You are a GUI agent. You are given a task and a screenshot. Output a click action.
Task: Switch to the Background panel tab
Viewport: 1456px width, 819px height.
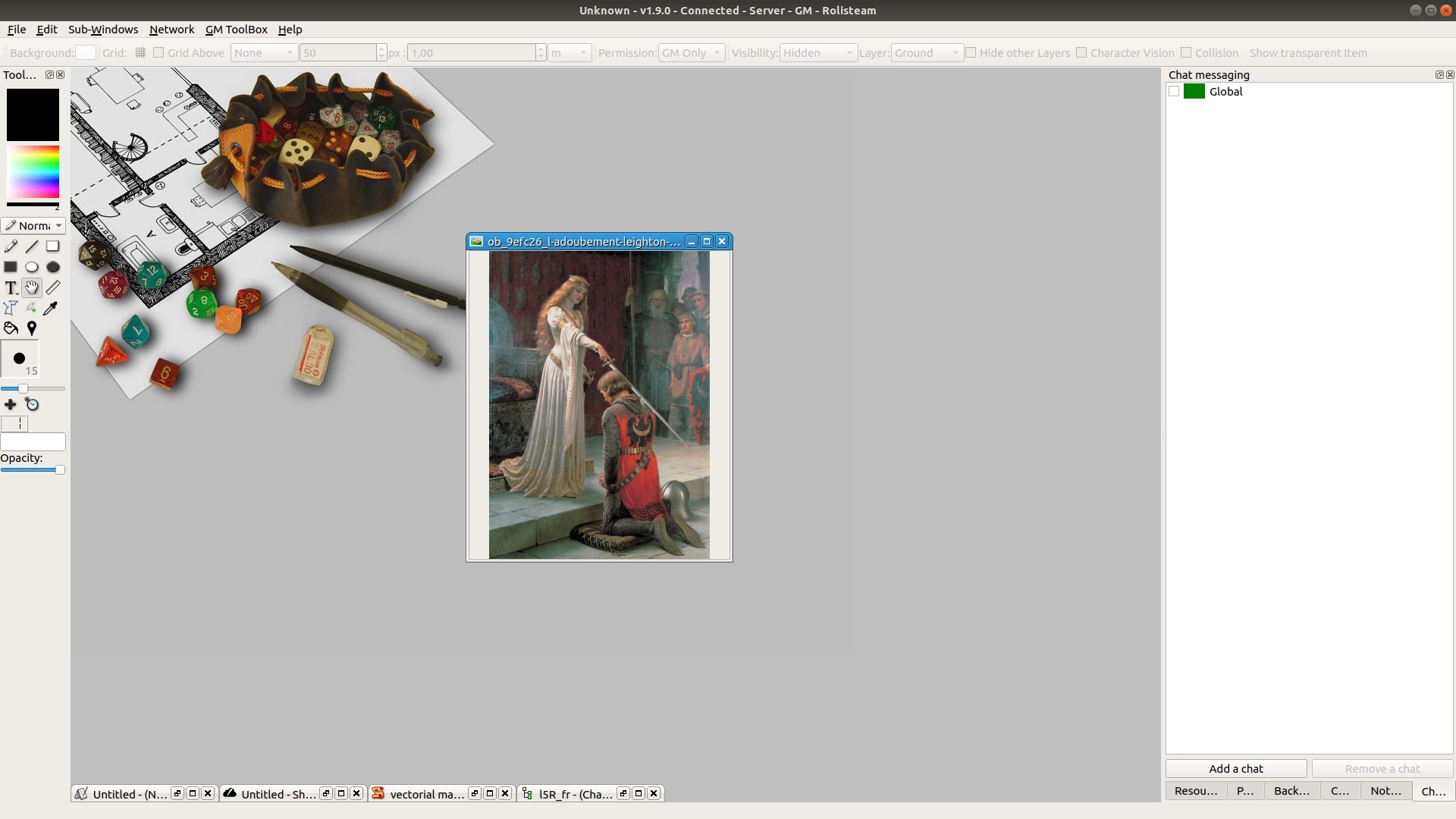[1291, 791]
